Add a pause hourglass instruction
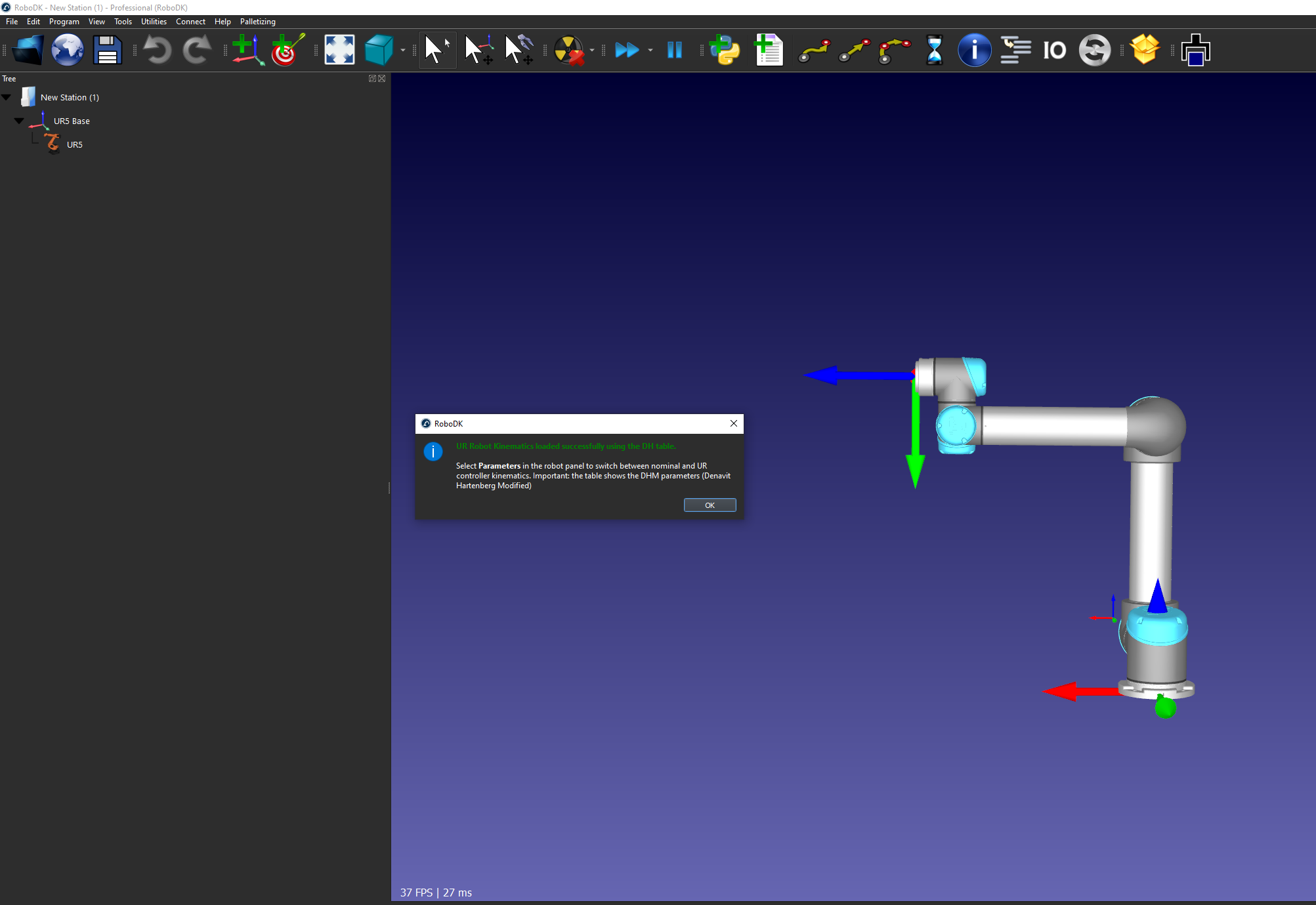The image size is (1316, 905). click(x=934, y=50)
